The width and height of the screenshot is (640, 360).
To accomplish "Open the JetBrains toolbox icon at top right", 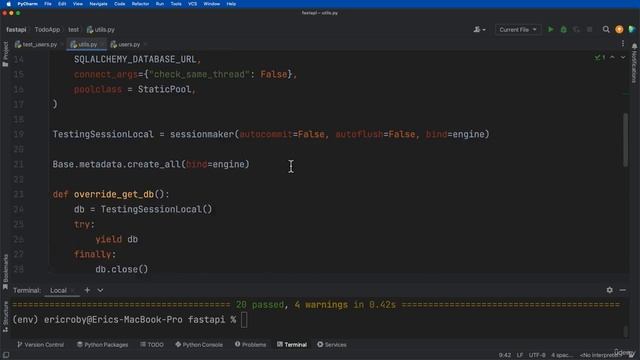I will click(x=632, y=29).
